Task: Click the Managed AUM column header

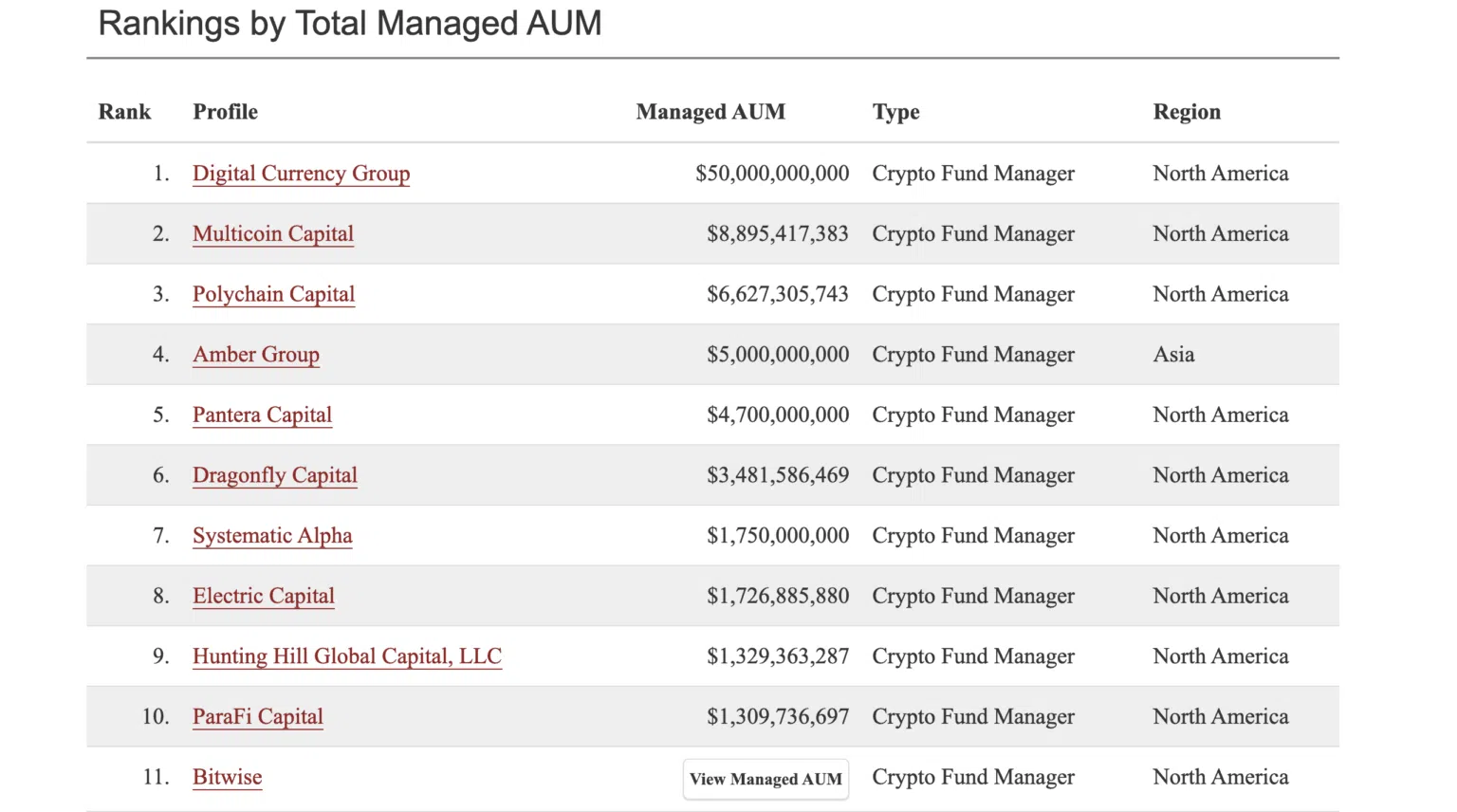Action: (710, 112)
